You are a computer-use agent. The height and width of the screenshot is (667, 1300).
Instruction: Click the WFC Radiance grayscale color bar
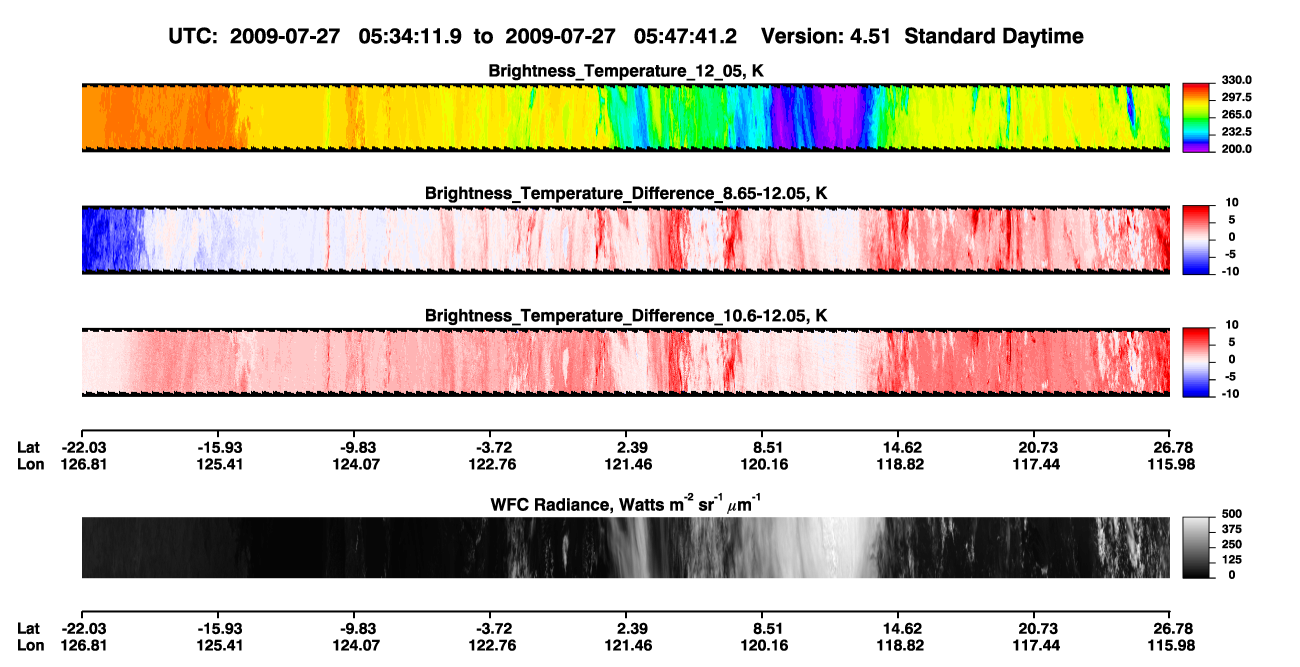click(1197, 547)
